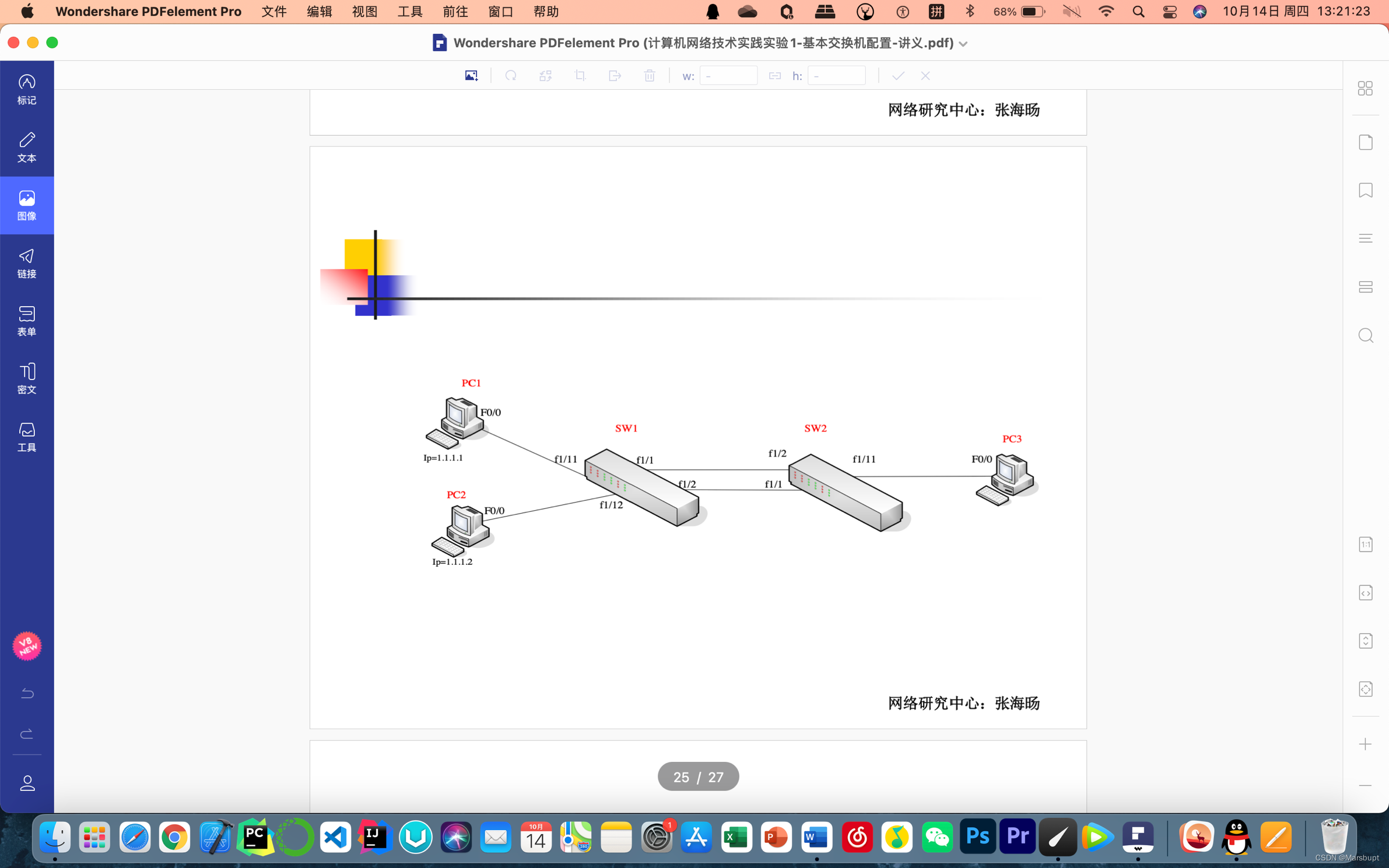The width and height of the screenshot is (1389, 868).
Task: Click the crop image toolbar icon
Action: click(x=580, y=76)
